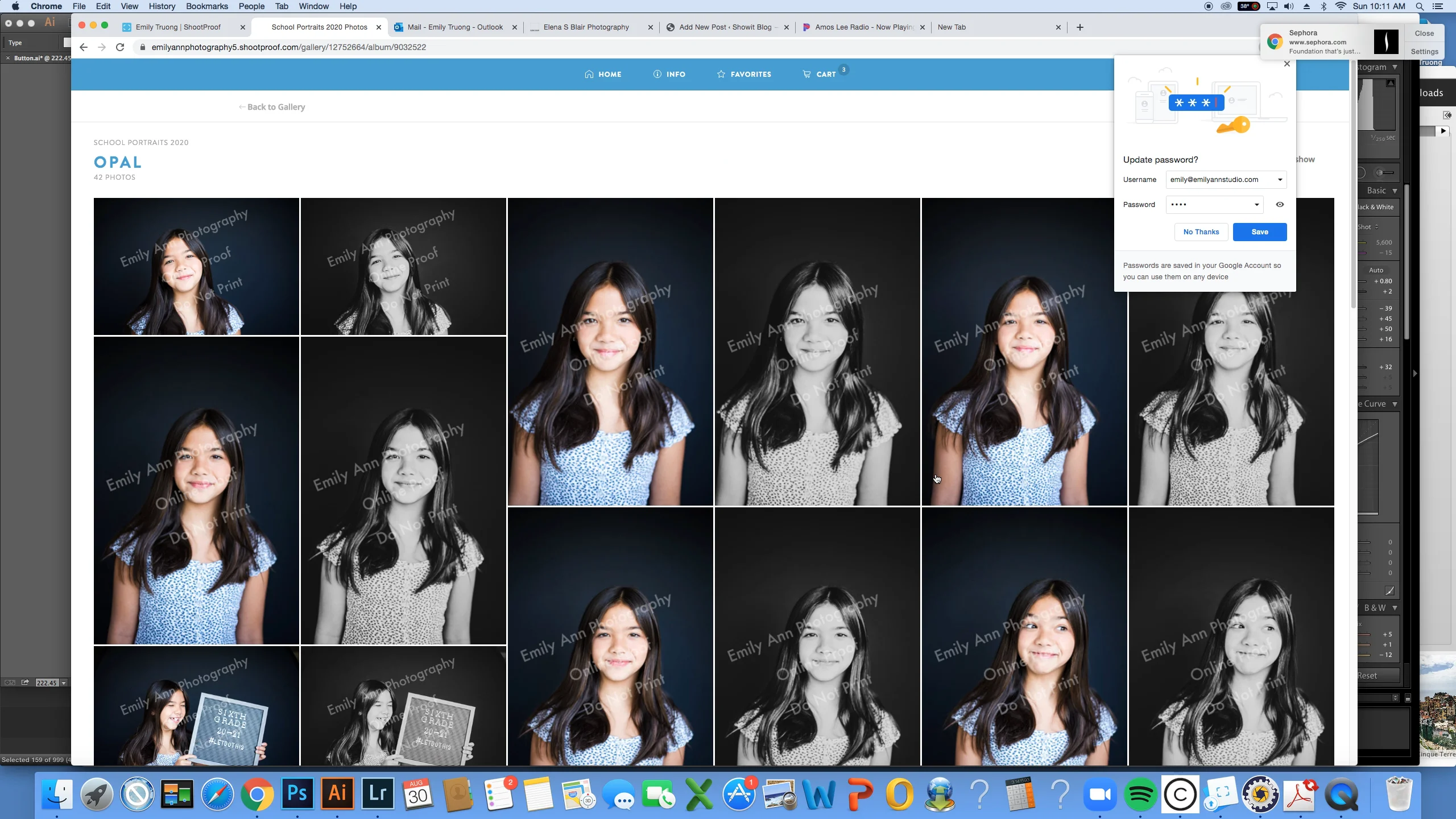This screenshot has height=819, width=1456.
Task: Open the first color portrait thumbnail
Action: click(x=196, y=266)
